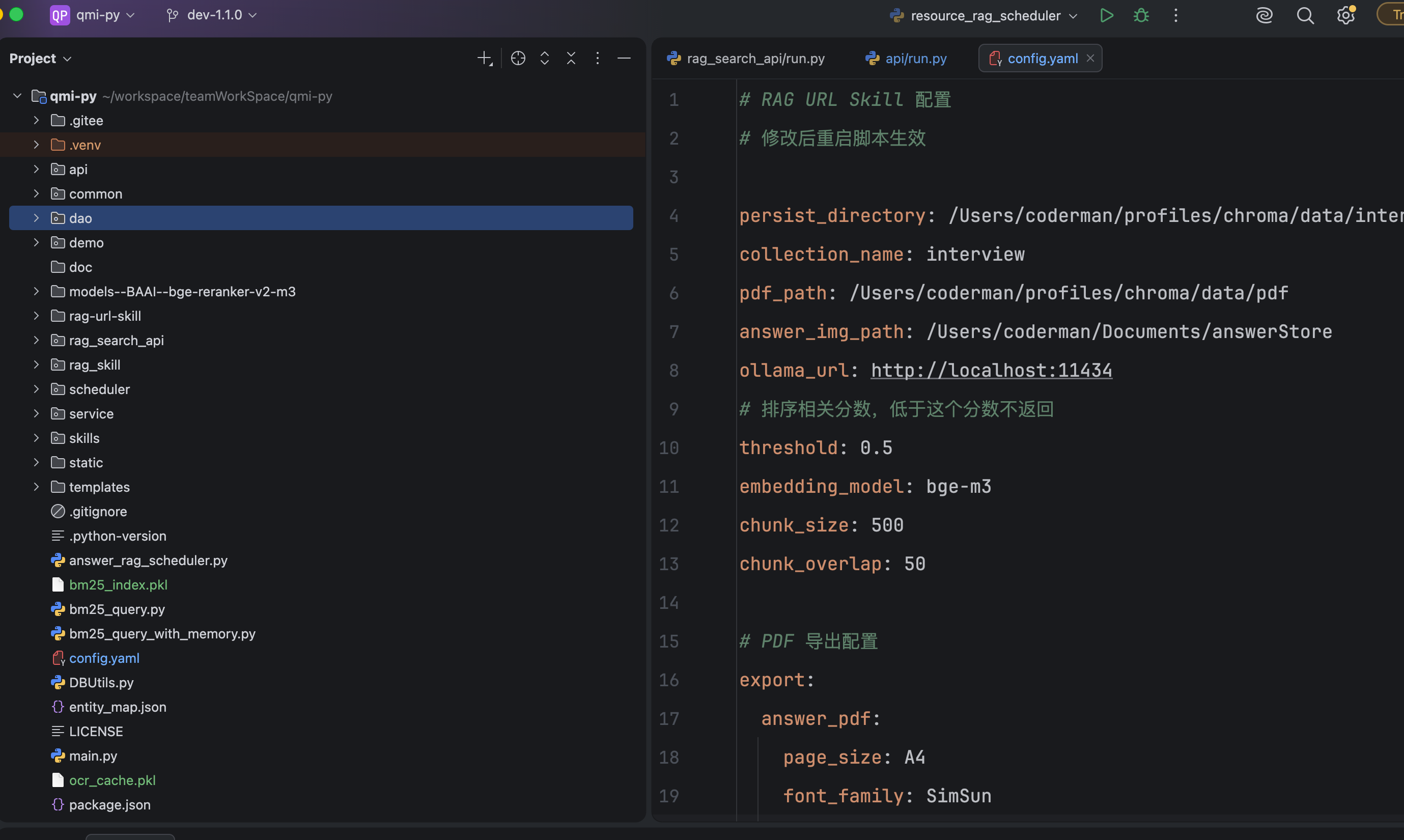Select answer_rag_scheduler.py file
Image resolution: width=1404 pixels, height=840 pixels.
[x=148, y=561]
